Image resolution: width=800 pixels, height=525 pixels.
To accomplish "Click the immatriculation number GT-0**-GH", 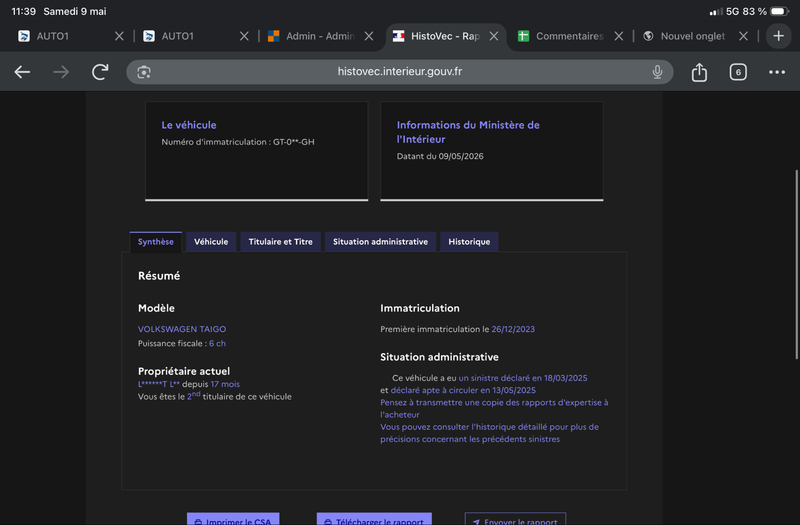I will pos(293,142).
